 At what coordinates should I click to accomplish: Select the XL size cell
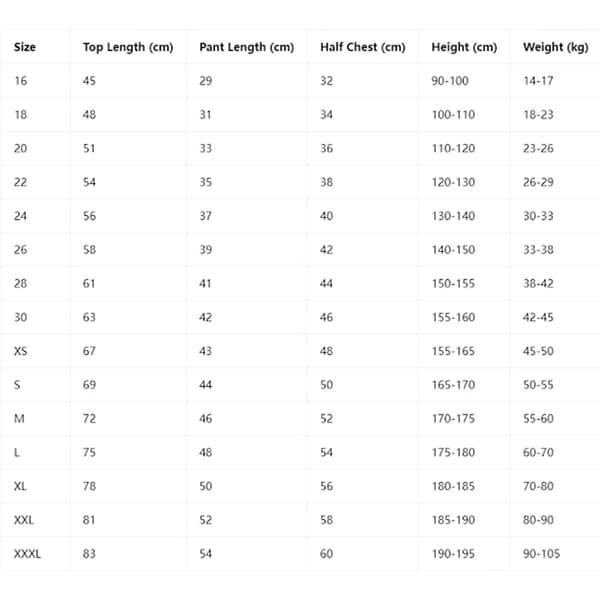[x=20, y=486]
